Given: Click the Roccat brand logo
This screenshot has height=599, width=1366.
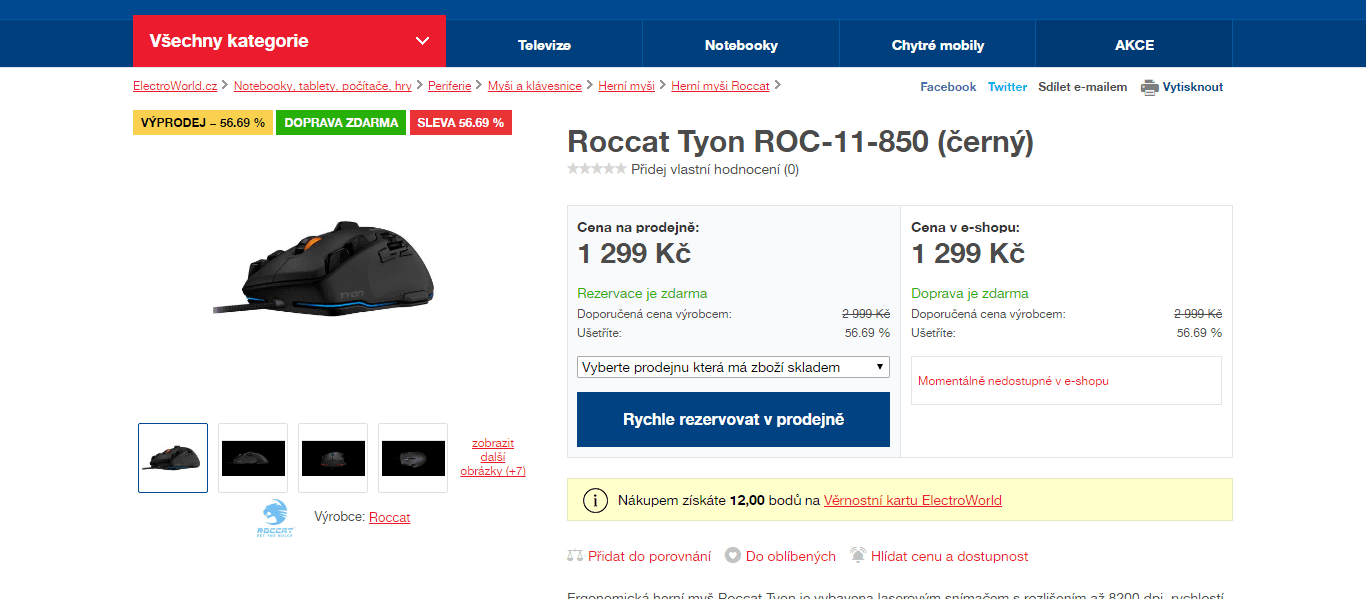Looking at the screenshot, I should click(x=274, y=519).
